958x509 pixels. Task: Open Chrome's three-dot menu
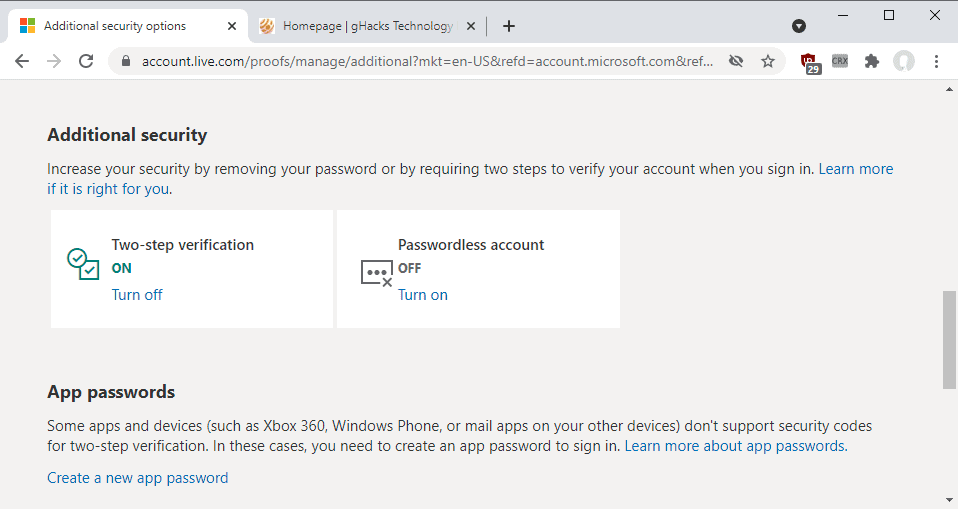937,61
